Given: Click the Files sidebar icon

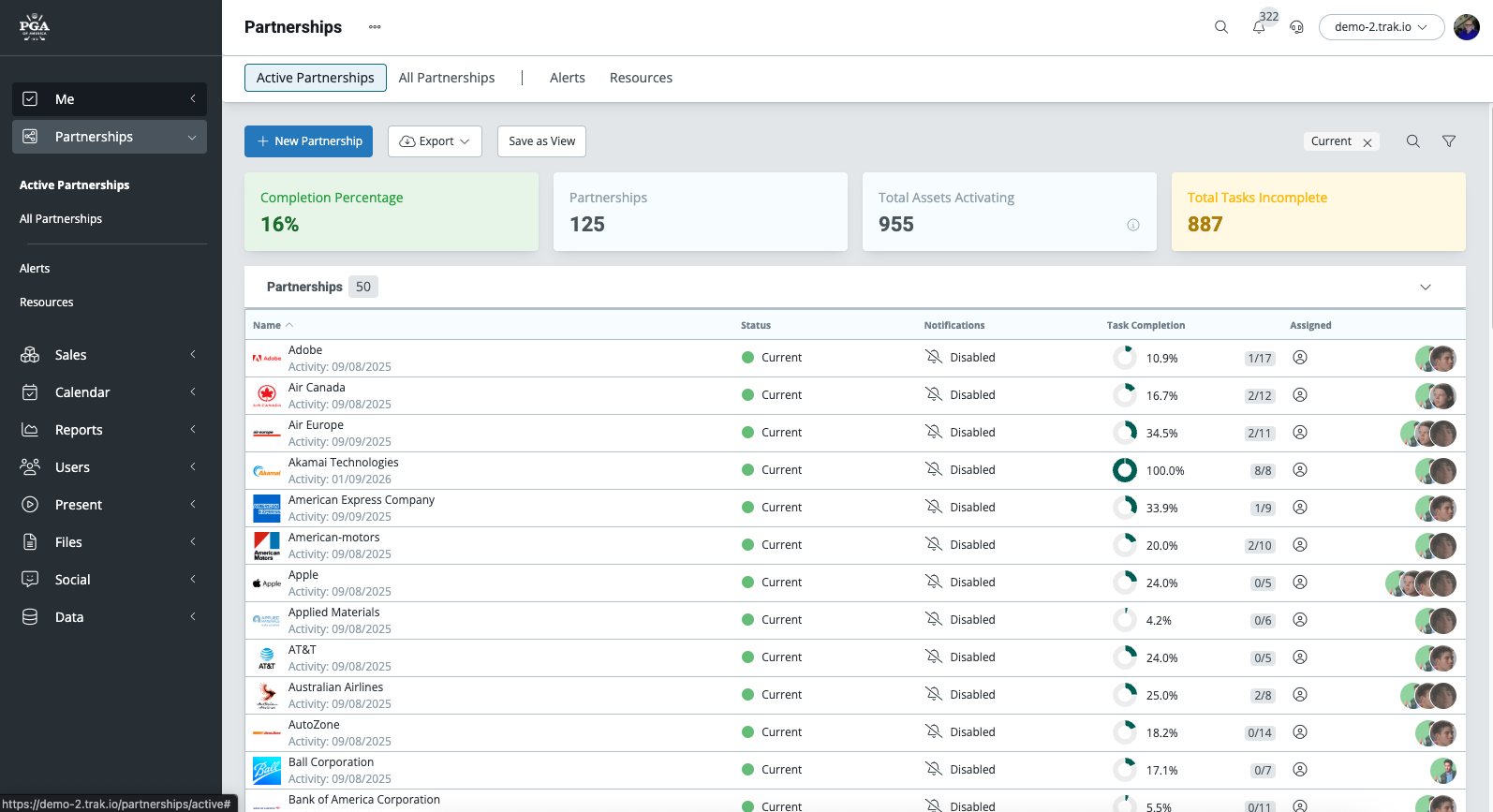Looking at the screenshot, I should pyautogui.click(x=30, y=542).
